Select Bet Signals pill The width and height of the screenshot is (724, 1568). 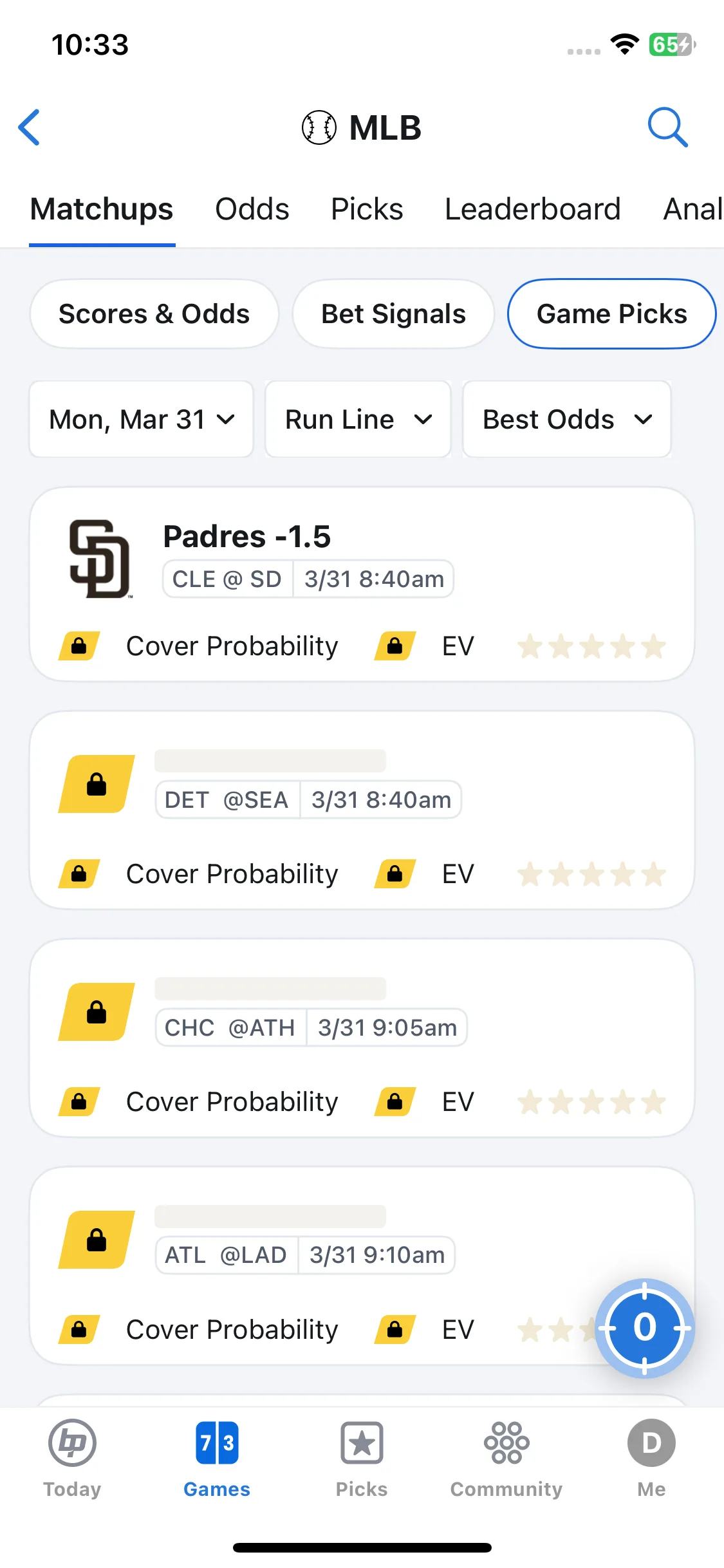(393, 314)
